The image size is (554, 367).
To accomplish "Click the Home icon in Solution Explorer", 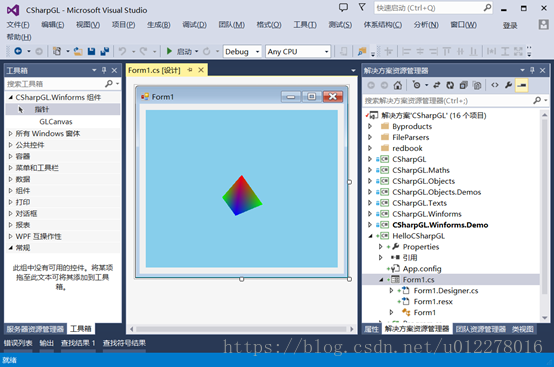I will tap(398, 85).
